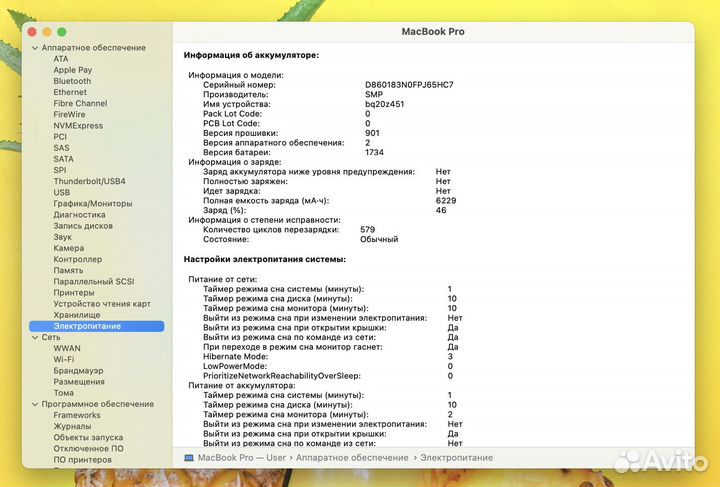Open Устройство чтения карт entry
The height and width of the screenshot is (487, 720).
tap(102, 304)
